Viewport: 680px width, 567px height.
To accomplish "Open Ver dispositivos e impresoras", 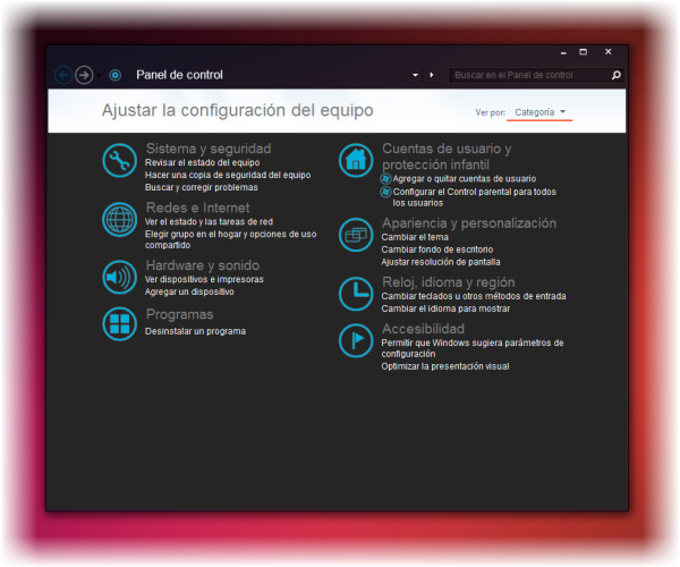I will tap(204, 279).
